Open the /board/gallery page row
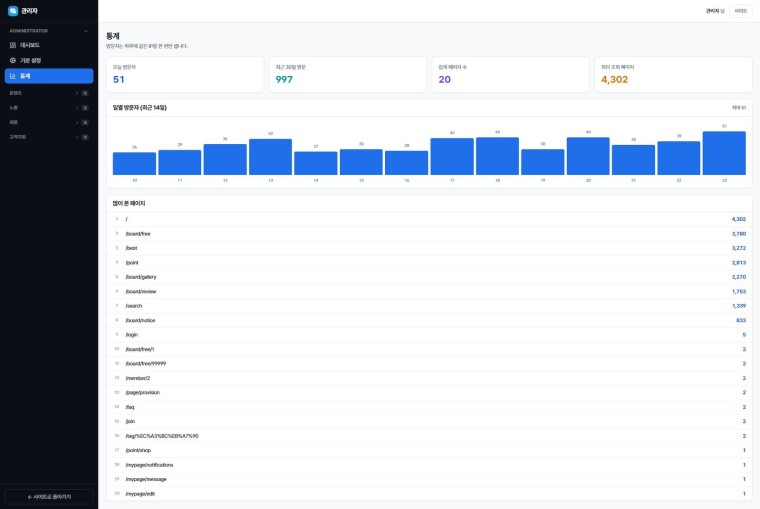Viewport: 760px width, 509px height. (x=429, y=277)
